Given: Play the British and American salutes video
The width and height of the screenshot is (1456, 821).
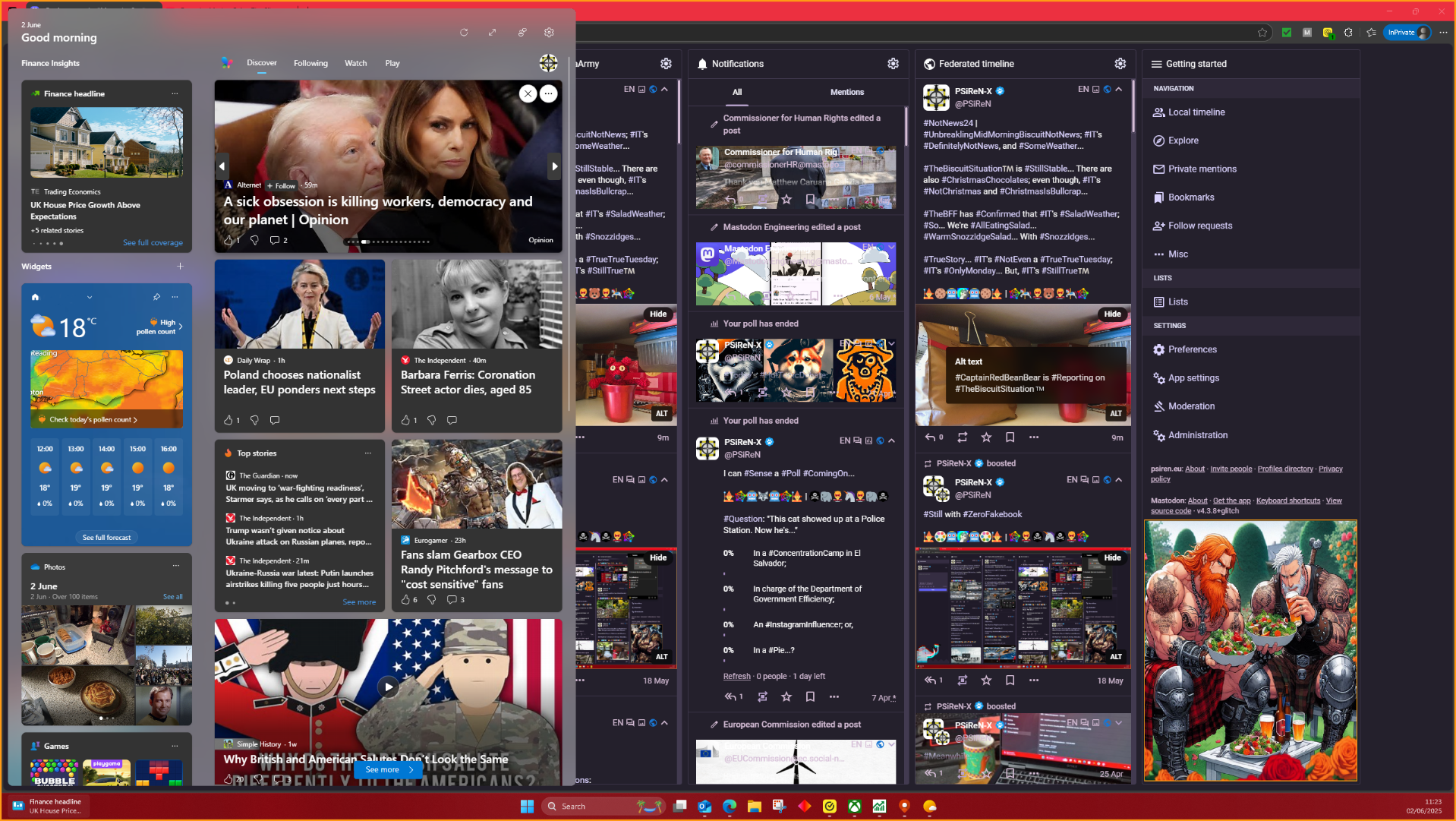Looking at the screenshot, I should tap(388, 687).
